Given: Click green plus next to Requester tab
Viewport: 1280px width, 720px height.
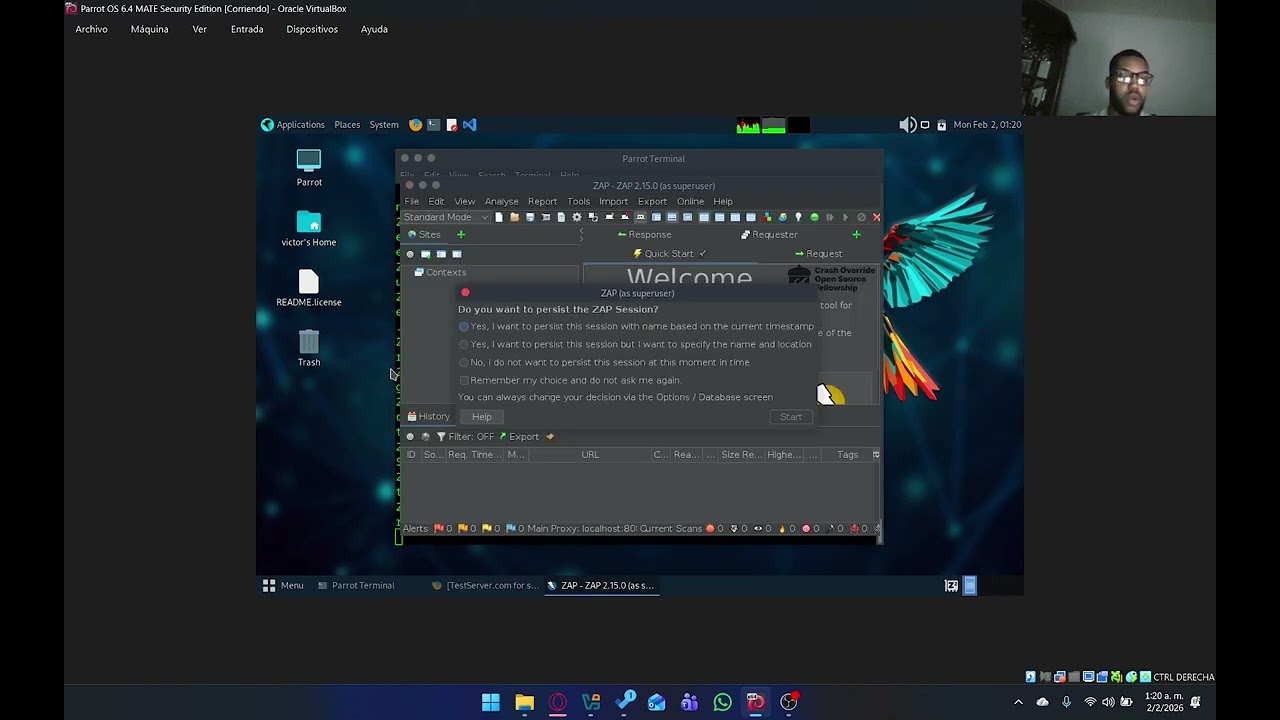Looking at the screenshot, I should click(x=856, y=234).
